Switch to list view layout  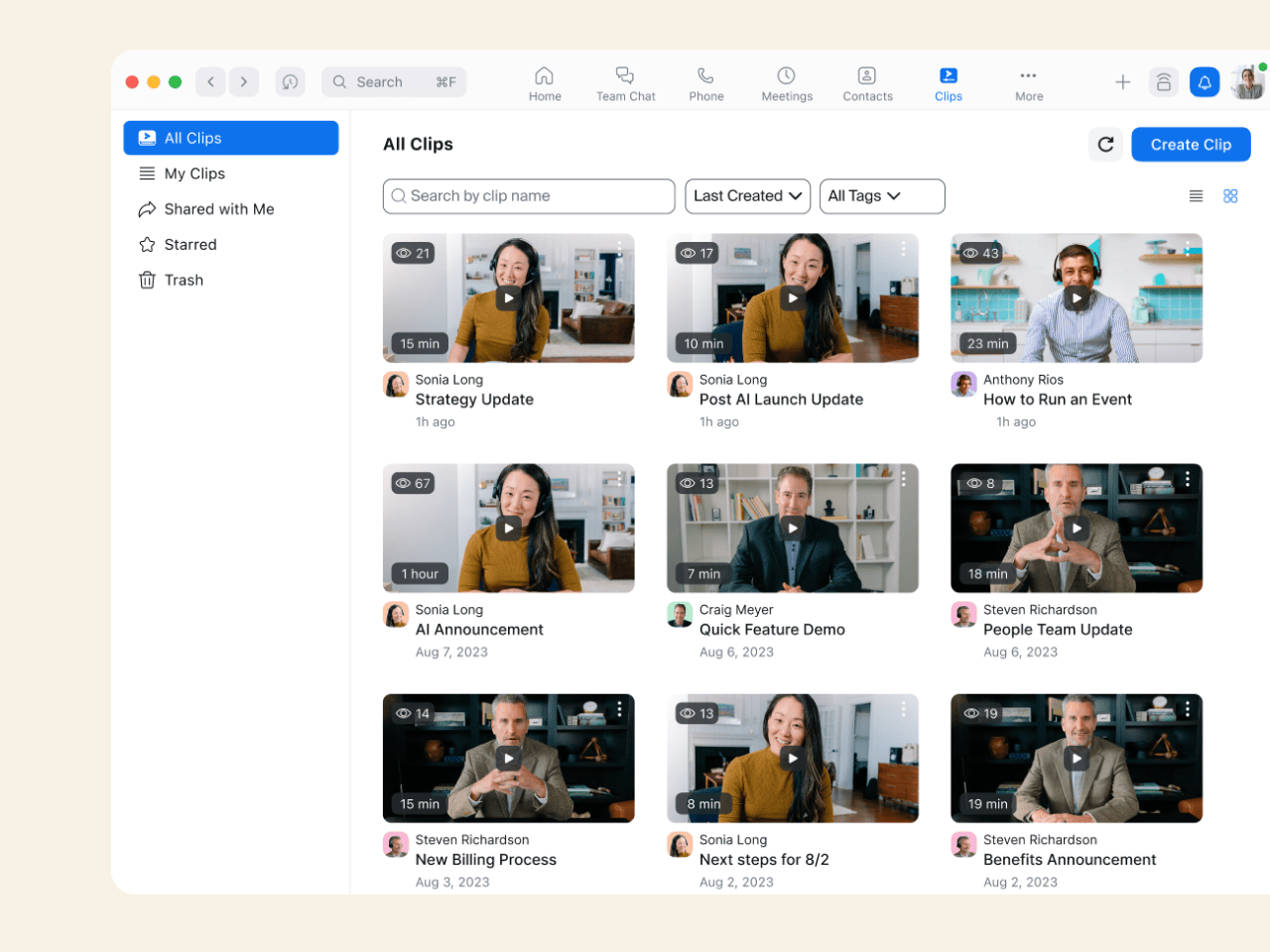click(1196, 196)
